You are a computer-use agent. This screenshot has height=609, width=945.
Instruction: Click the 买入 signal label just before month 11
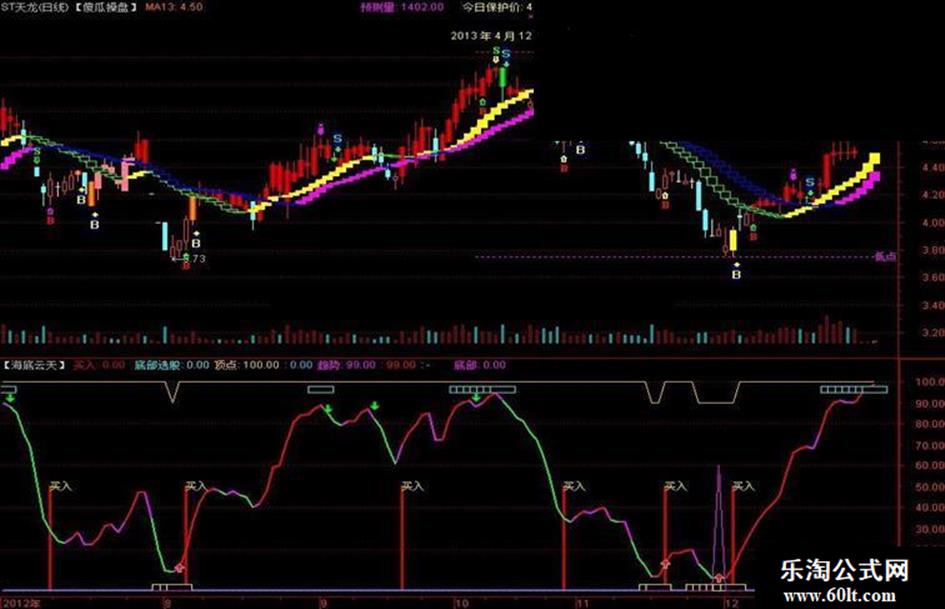[574, 486]
